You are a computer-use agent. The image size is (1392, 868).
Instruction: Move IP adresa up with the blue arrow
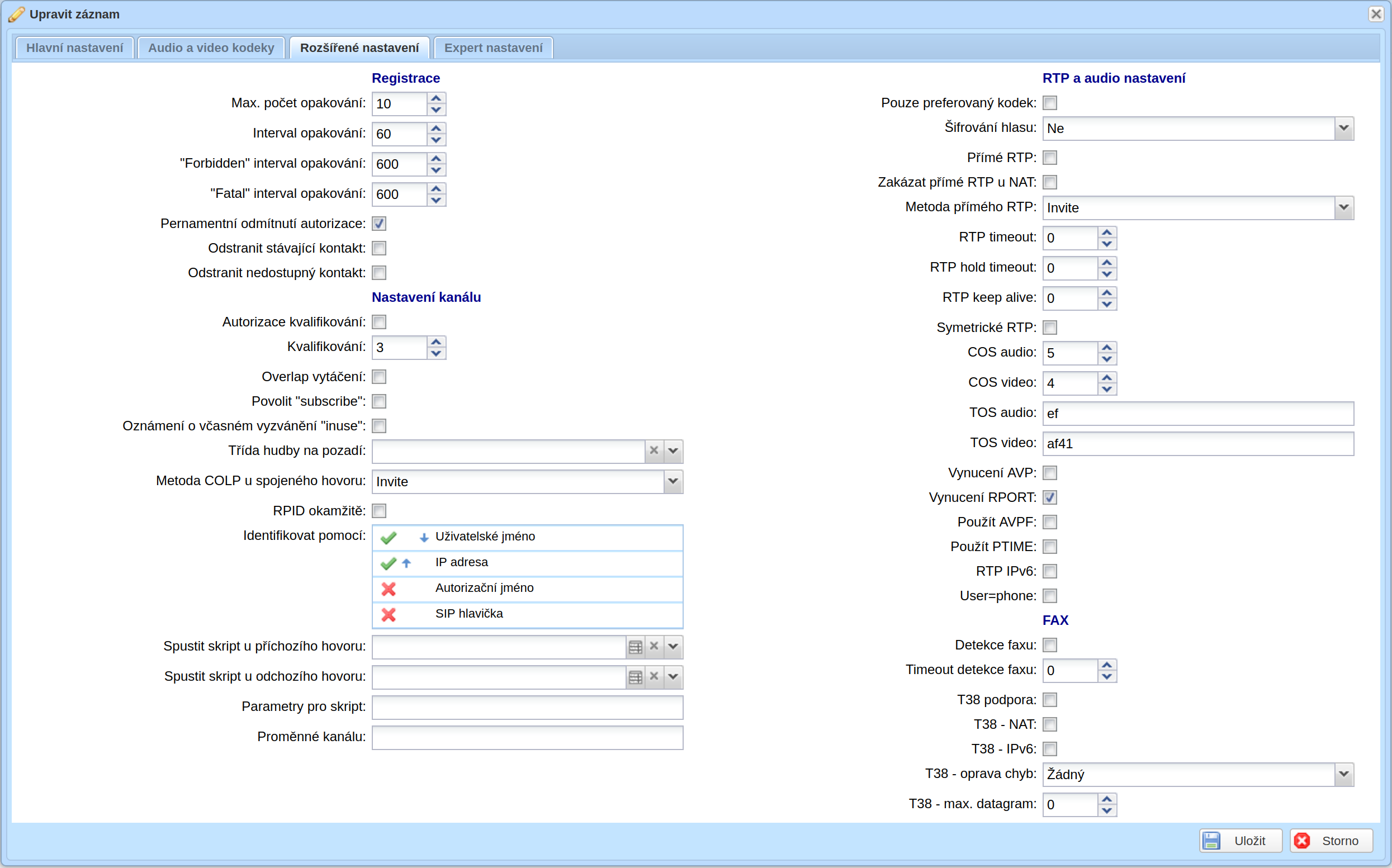(406, 563)
